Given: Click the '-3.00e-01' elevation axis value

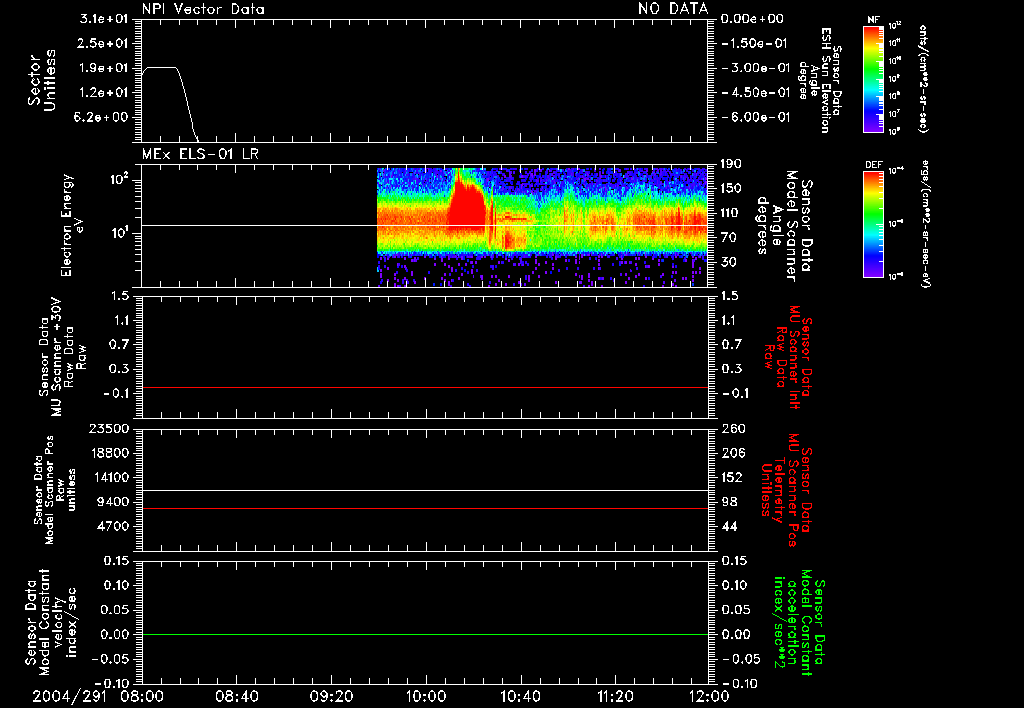Looking at the screenshot, I should [755, 67].
